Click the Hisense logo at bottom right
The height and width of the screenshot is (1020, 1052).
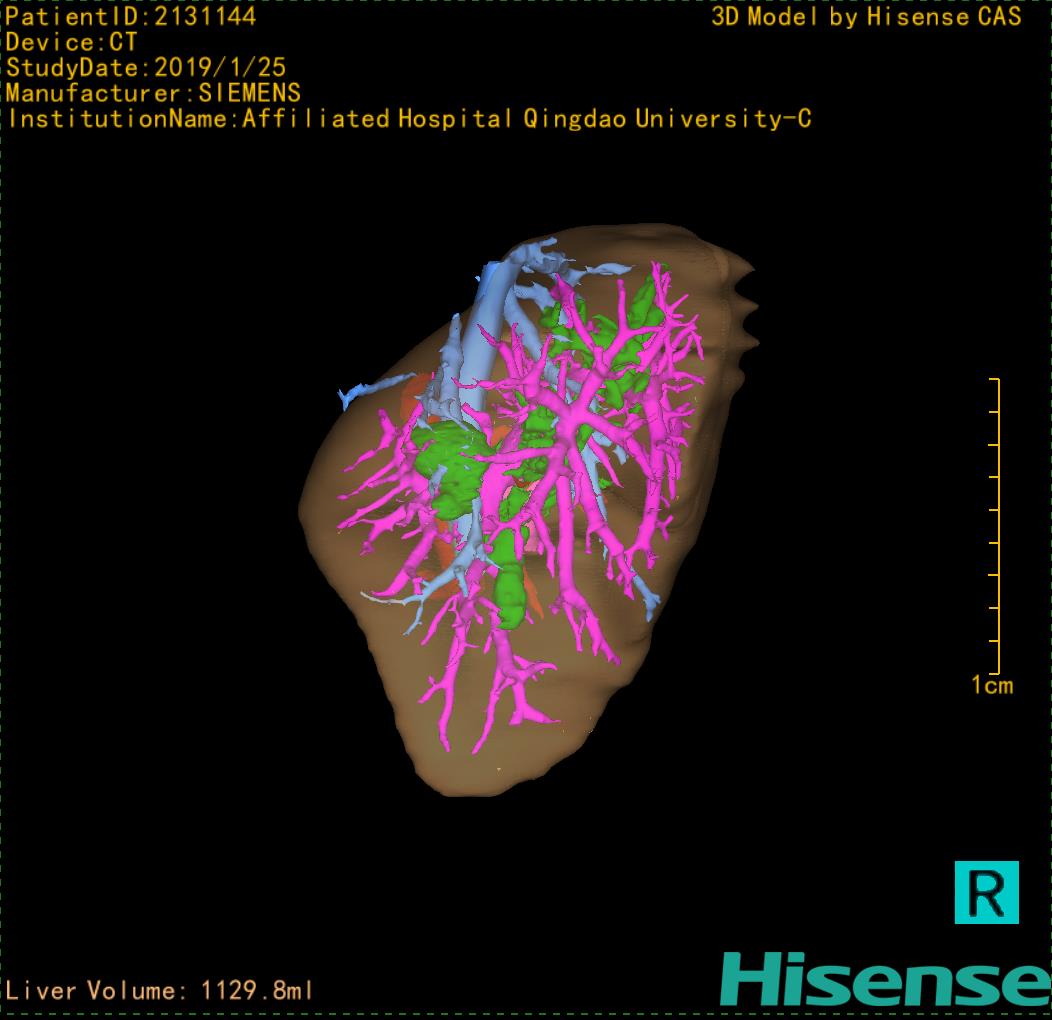point(885,978)
